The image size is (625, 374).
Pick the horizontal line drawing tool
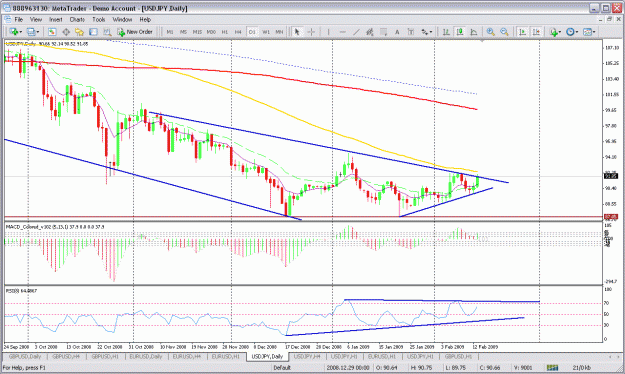tap(342, 32)
